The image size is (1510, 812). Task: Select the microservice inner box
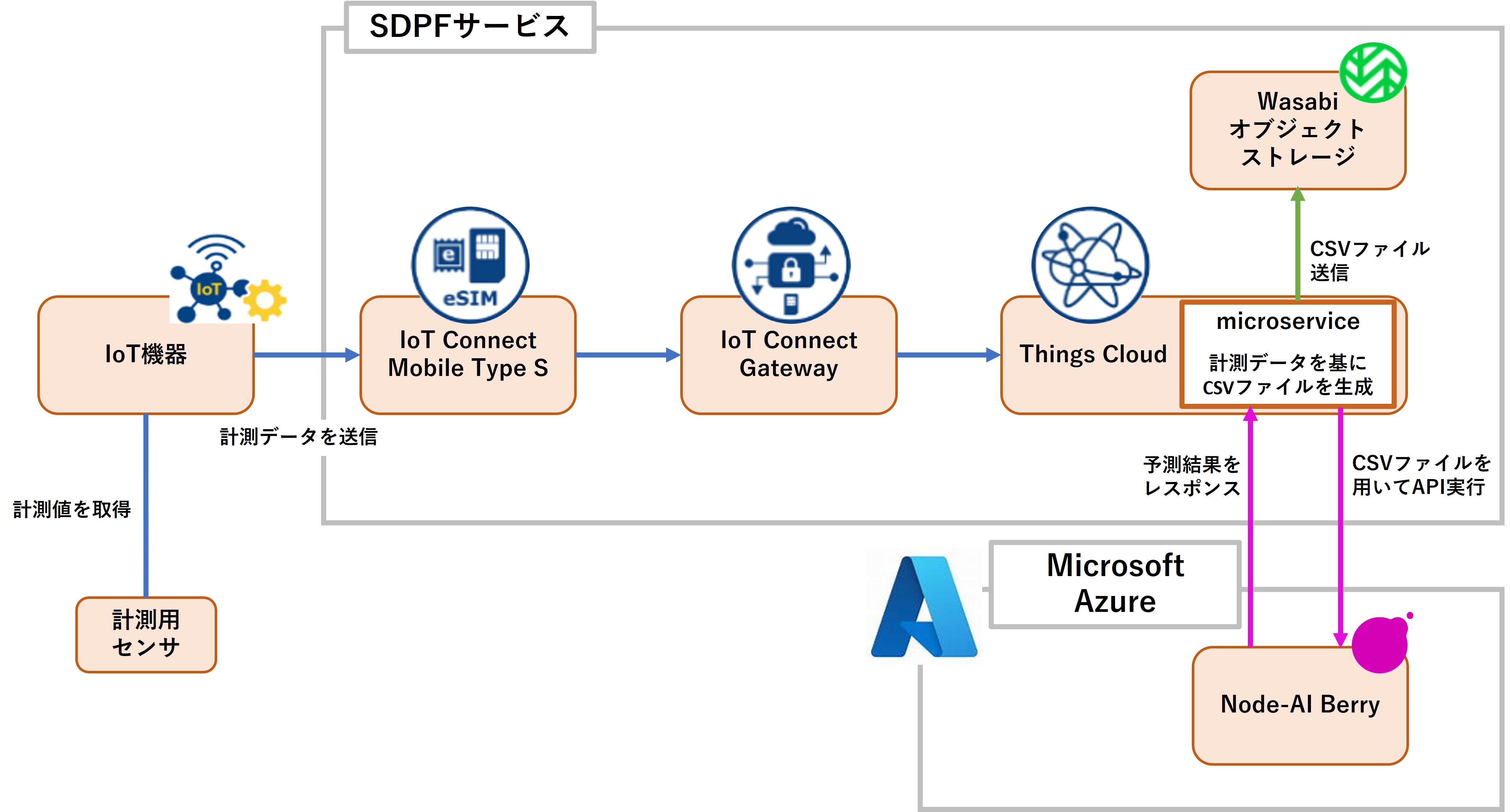(x=1288, y=355)
